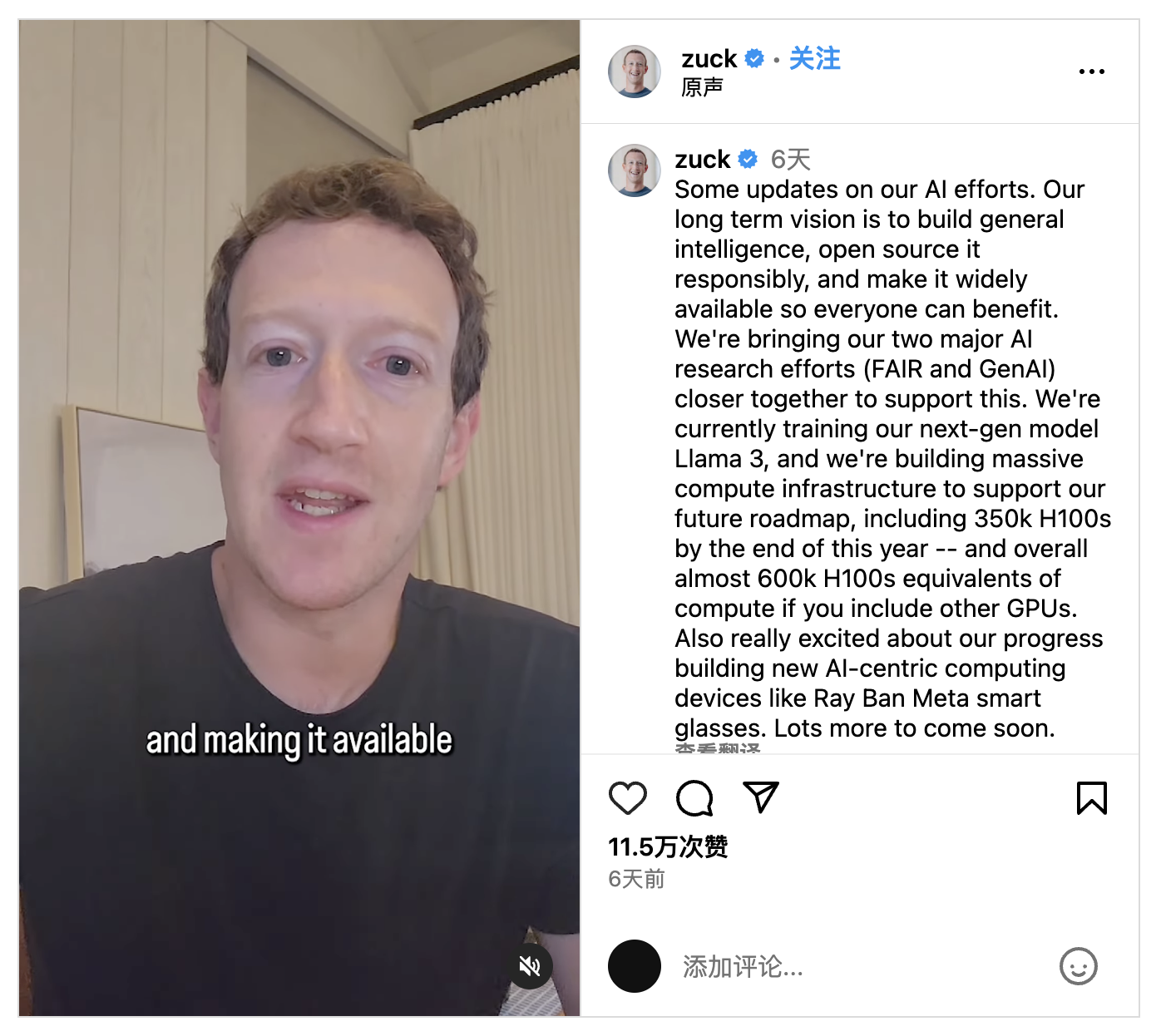
Task: Click the verified badge next to header zuck
Action: [x=754, y=59]
